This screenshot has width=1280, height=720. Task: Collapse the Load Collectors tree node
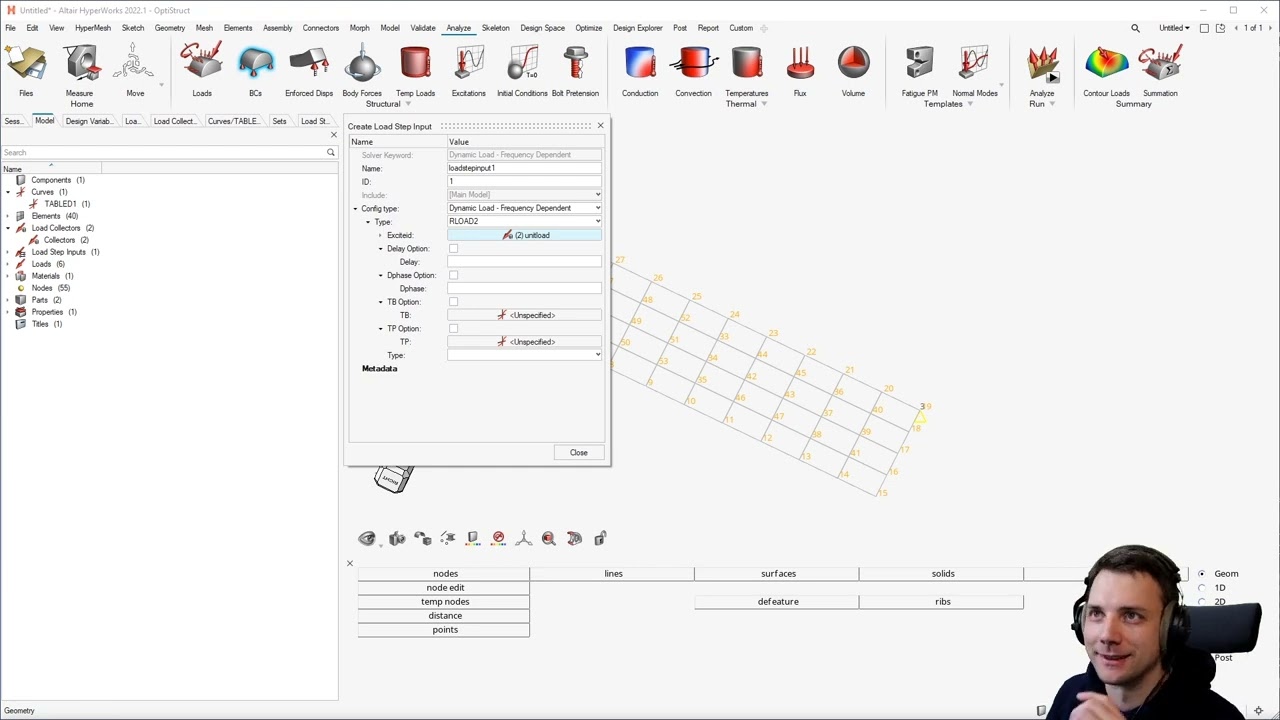point(8,228)
